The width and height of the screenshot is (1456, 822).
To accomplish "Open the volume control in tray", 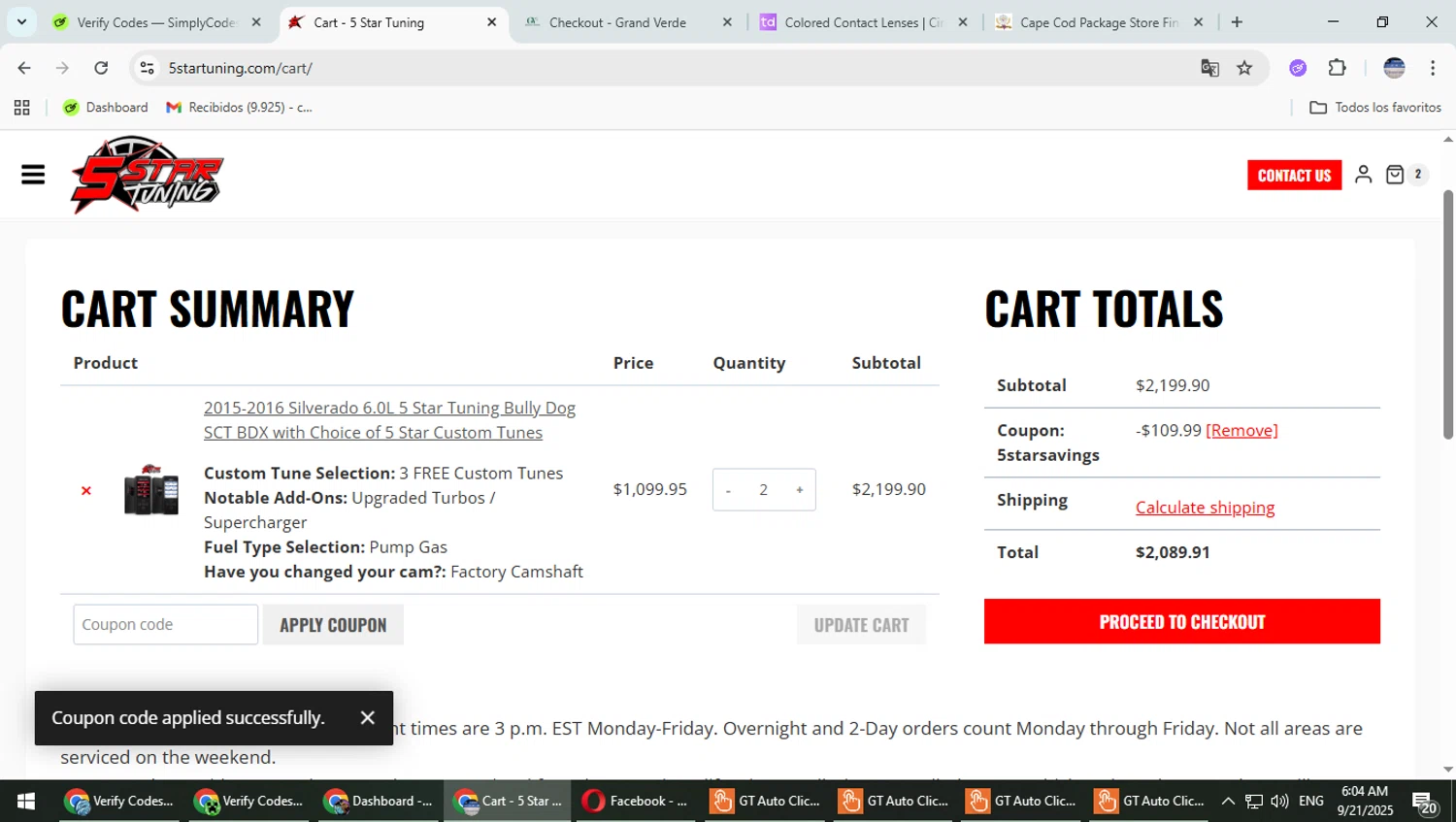I will point(1279,801).
